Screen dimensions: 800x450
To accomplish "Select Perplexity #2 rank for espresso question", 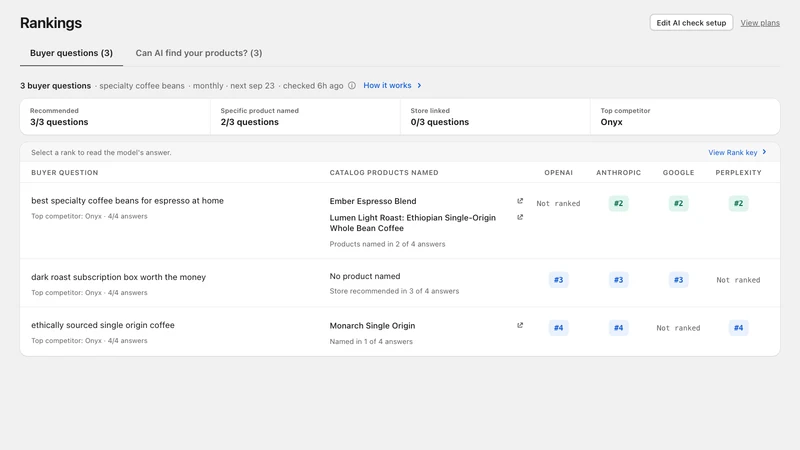I will pyautogui.click(x=738, y=204).
